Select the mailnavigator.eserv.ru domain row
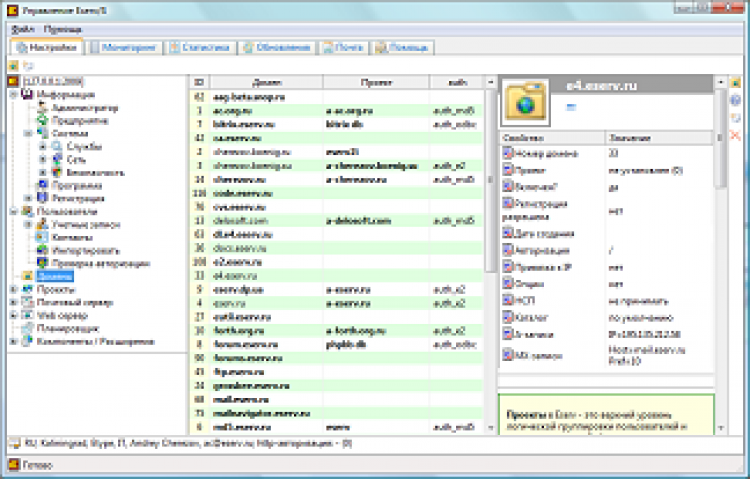 (337, 413)
